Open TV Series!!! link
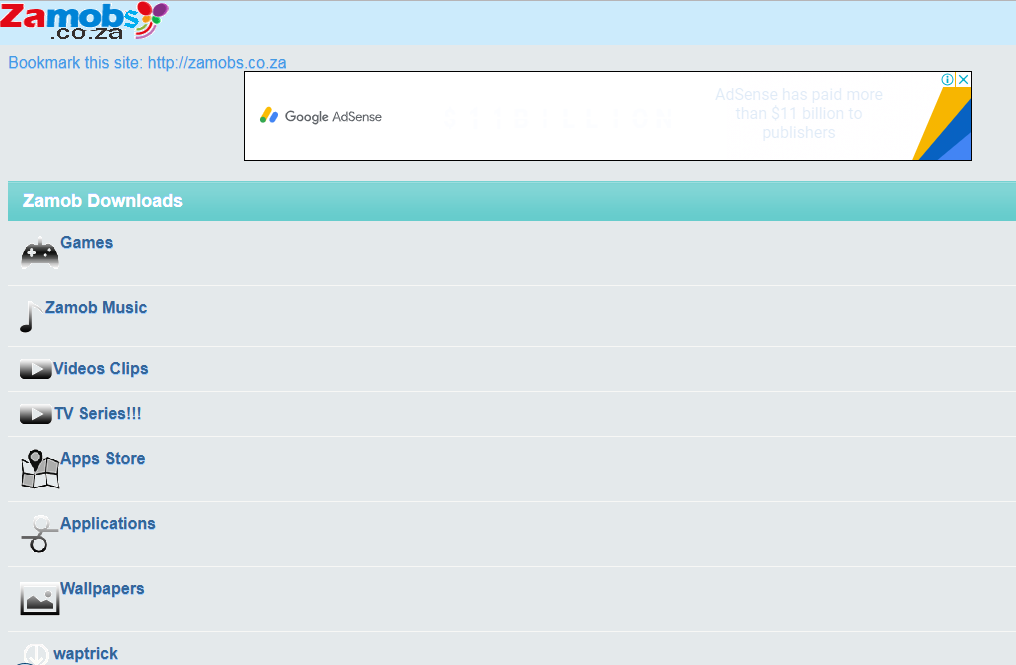The height and width of the screenshot is (665, 1016). pyautogui.click(x=98, y=414)
